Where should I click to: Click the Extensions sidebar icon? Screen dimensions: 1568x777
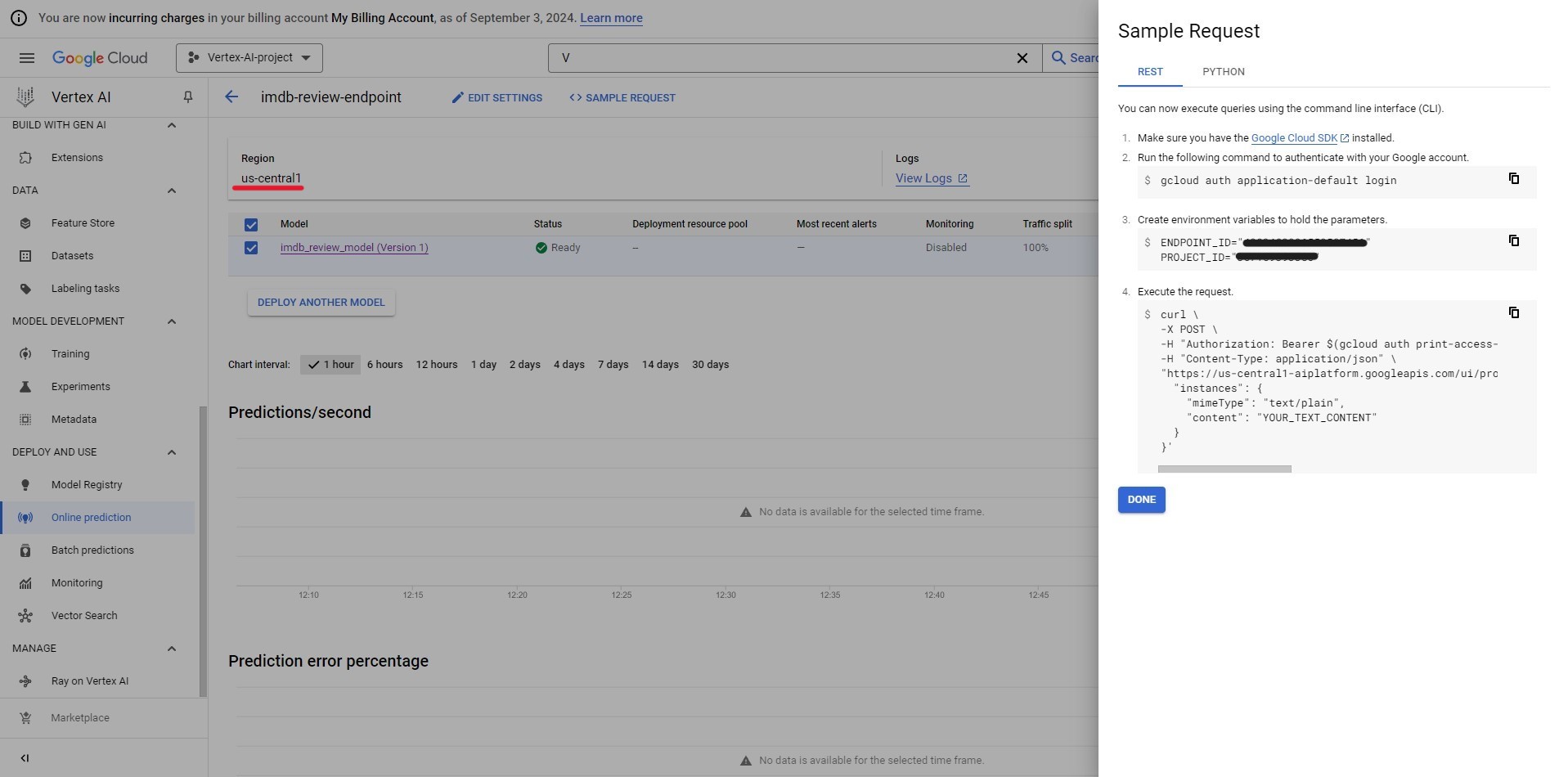coord(25,158)
